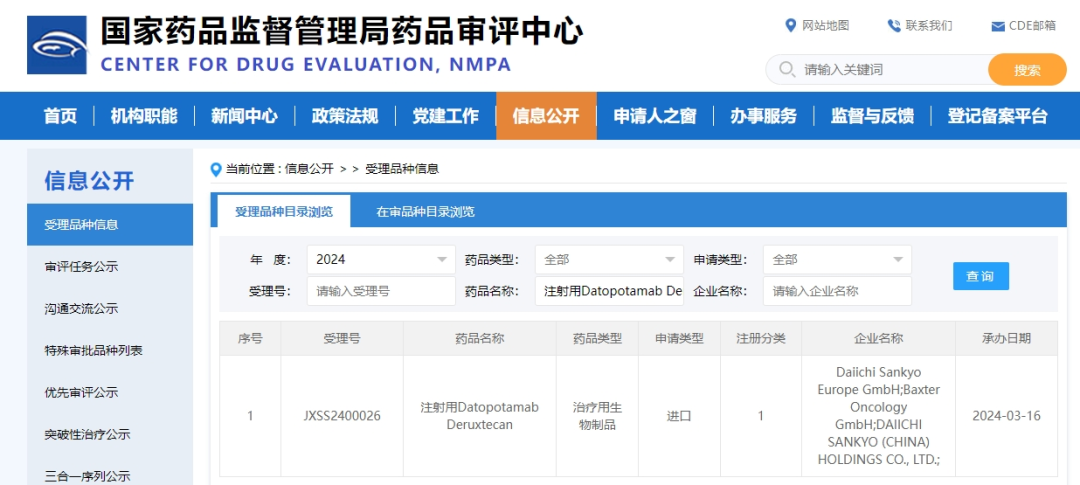Screen dimensions: 1080x485
Task: Select 受理品种信息 in sidebar
Action: tap(110, 225)
